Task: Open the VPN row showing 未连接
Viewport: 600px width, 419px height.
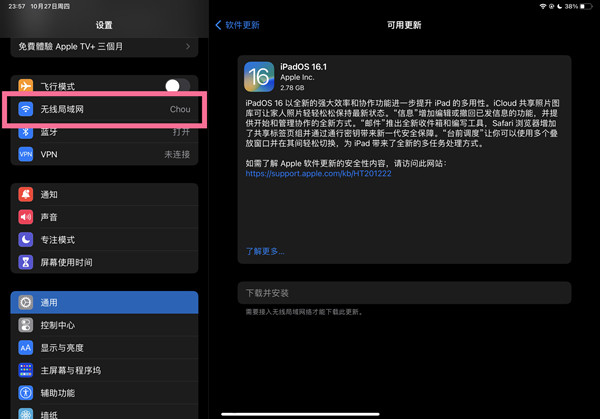Action: (x=104, y=154)
